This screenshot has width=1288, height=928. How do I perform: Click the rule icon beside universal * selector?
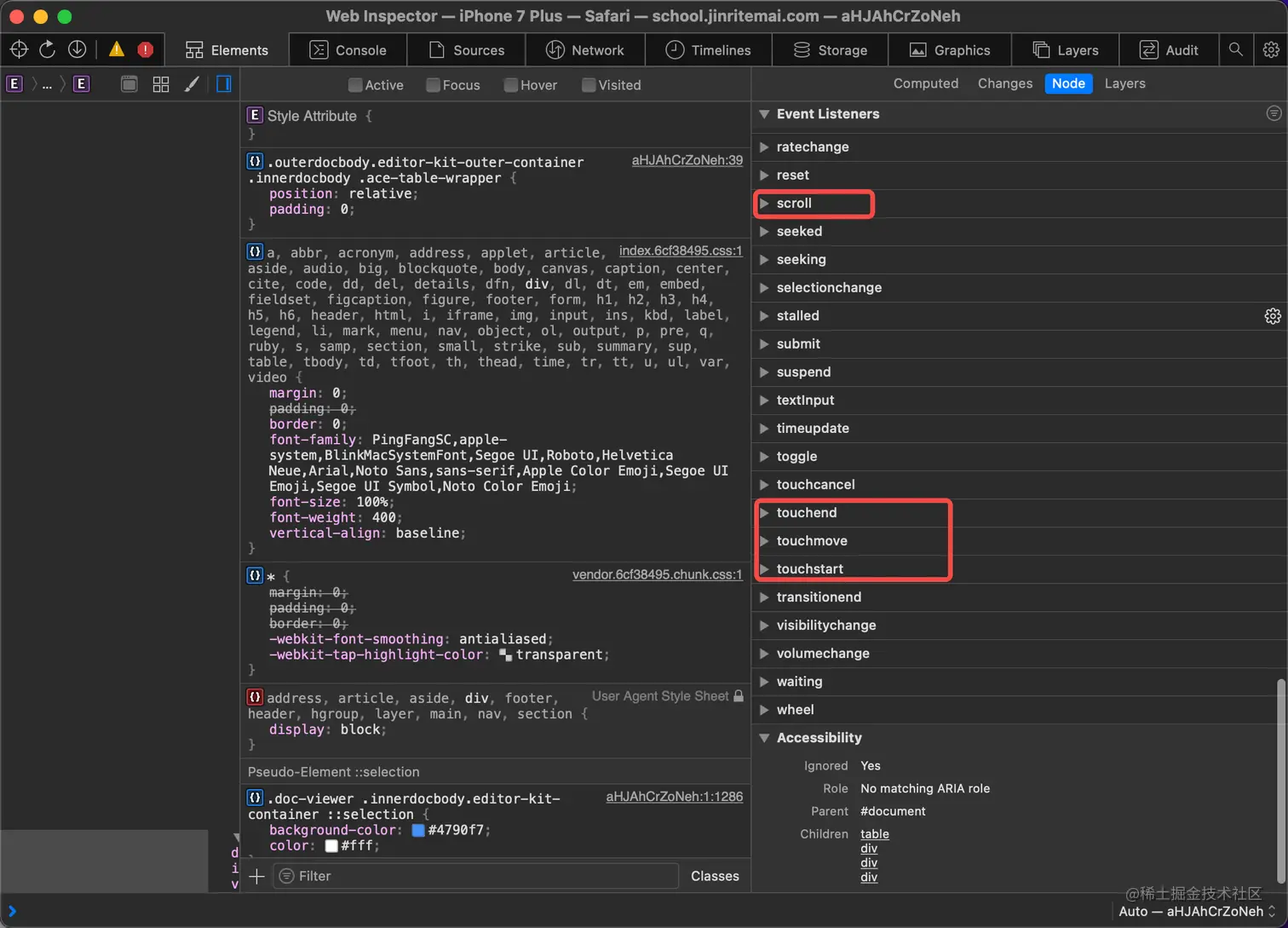[x=255, y=575]
